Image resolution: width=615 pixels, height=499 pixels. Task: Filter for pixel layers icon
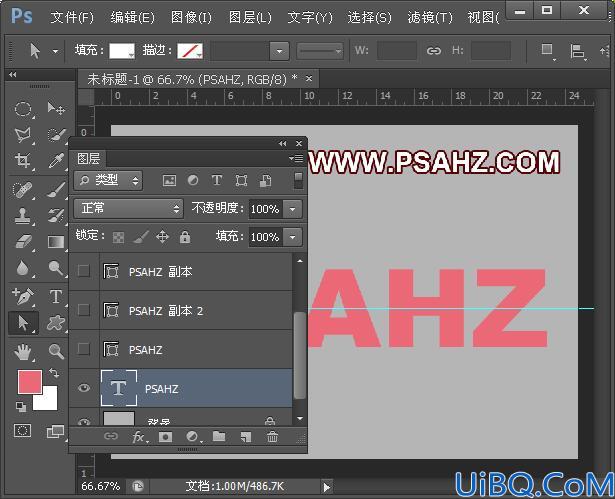point(169,180)
